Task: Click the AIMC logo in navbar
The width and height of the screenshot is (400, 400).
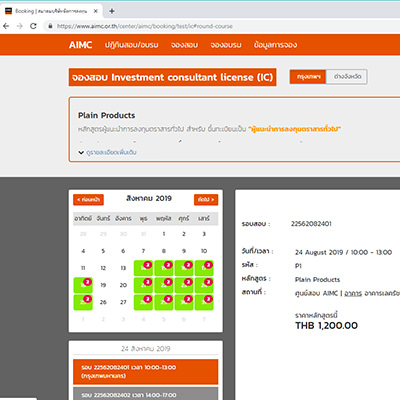Action: pos(80,45)
